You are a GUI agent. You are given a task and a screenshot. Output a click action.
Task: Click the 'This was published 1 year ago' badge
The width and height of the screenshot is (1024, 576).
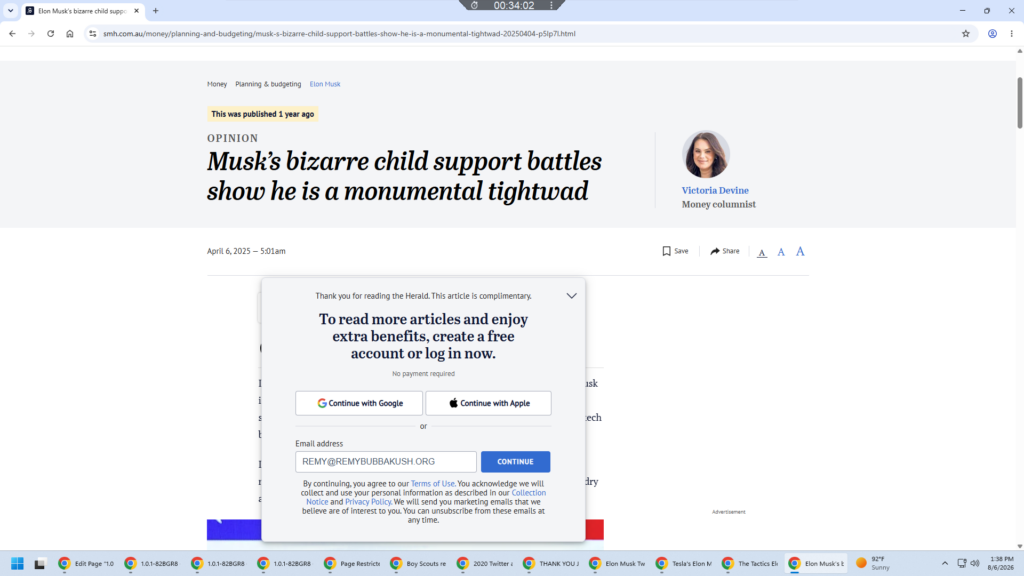click(x=263, y=114)
